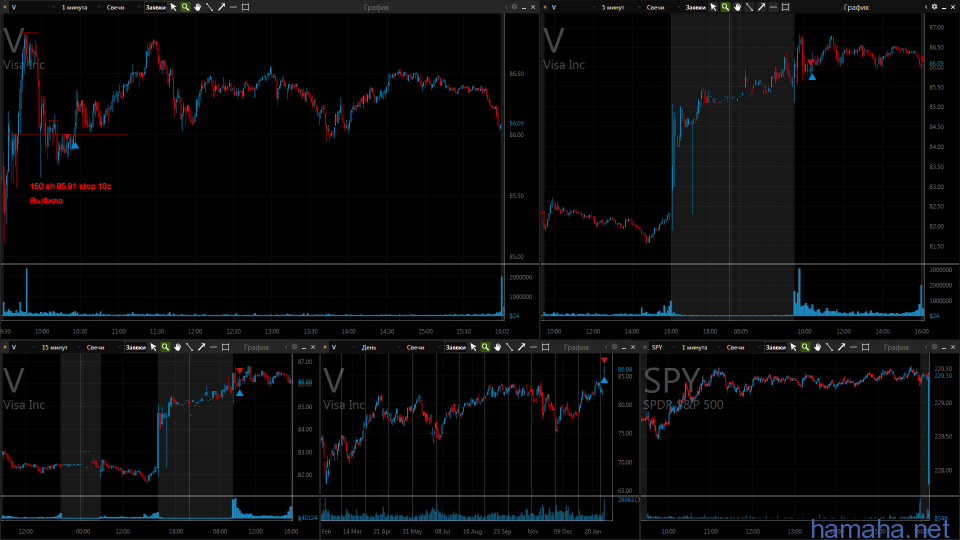Toggle the orange link dot of the 5 минут V chart

click(x=546, y=7)
